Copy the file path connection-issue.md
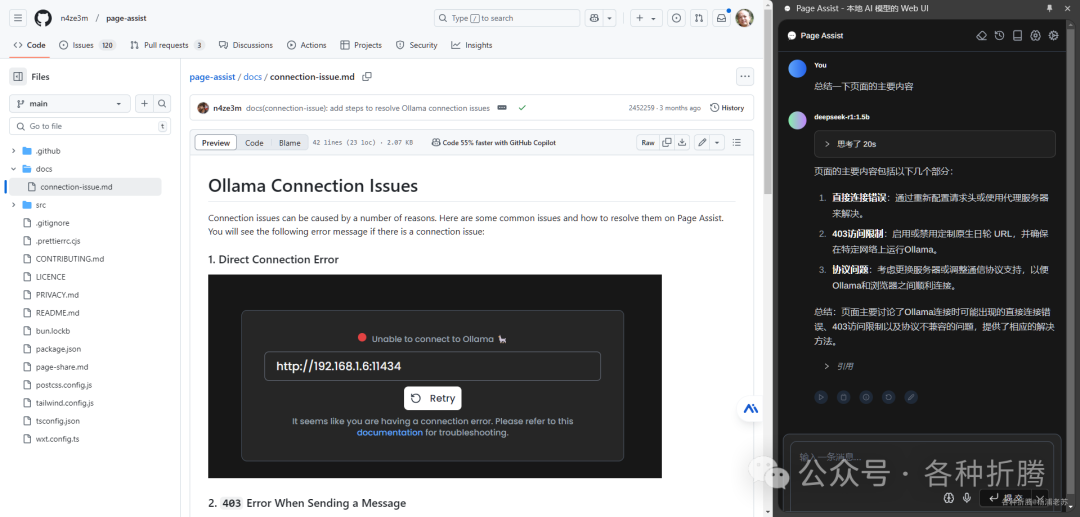 point(367,76)
